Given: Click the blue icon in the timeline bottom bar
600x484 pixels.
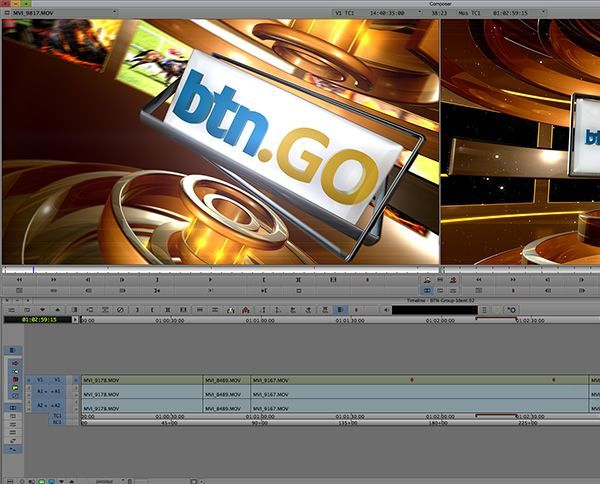Looking at the screenshot, I should 51,481.
